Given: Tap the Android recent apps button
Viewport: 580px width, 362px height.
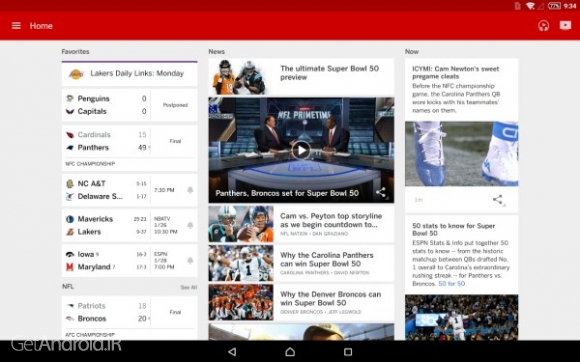Looking at the screenshot, I should pyautogui.click(x=348, y=352).
